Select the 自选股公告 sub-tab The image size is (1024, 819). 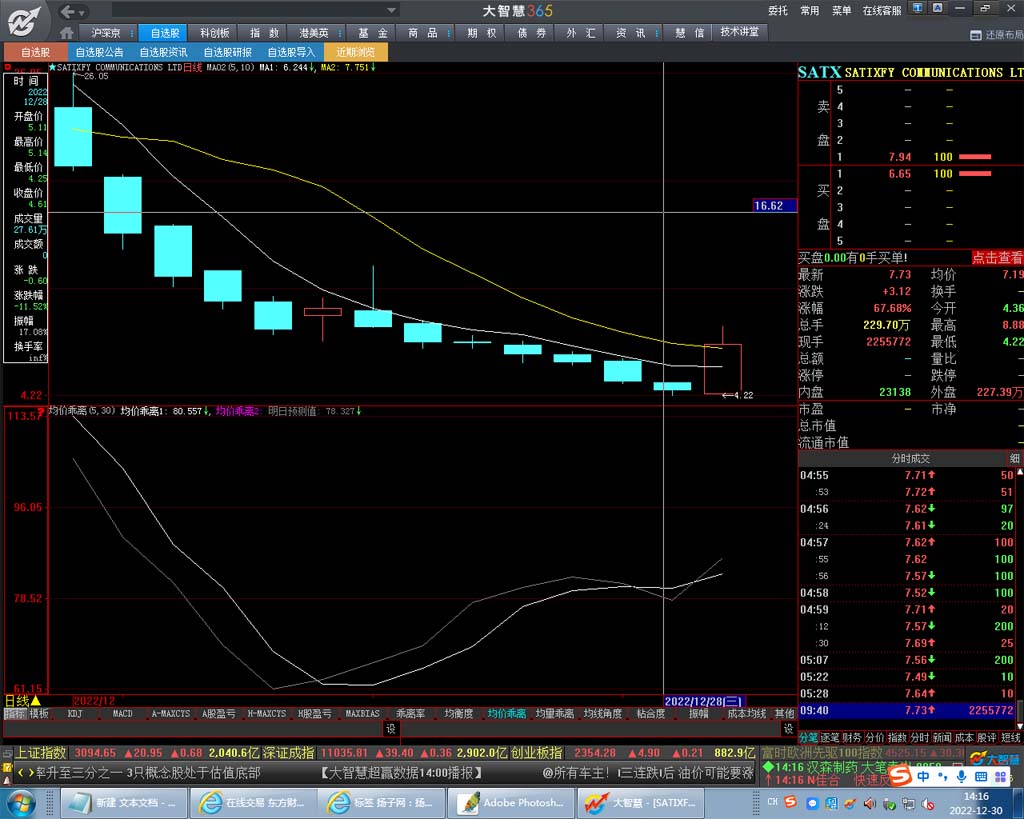pyautogui.click(x=99, y=52)
